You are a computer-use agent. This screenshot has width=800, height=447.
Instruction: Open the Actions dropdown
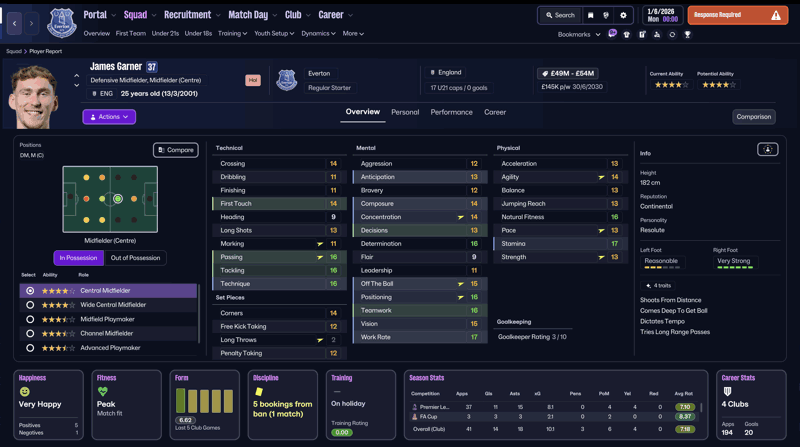pos(109,117)
